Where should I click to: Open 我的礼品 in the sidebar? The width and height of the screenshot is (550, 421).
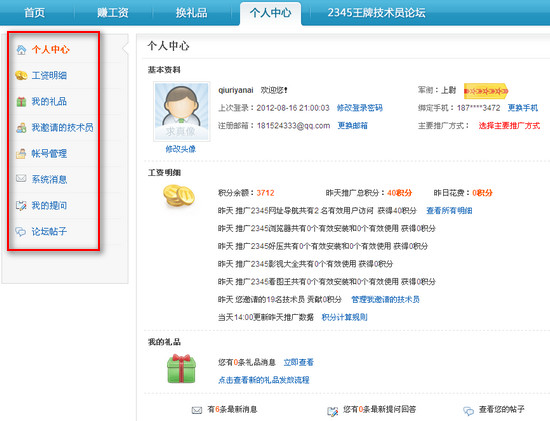pos(49,102)
